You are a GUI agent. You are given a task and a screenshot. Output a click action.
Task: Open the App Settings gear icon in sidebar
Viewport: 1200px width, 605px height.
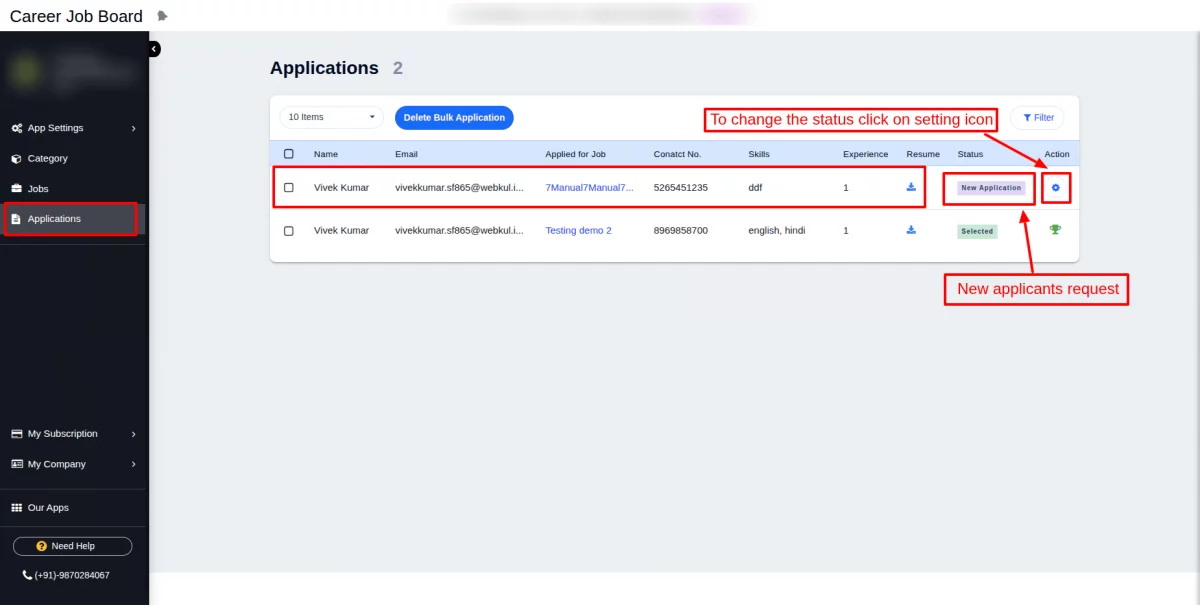(17, 128)
